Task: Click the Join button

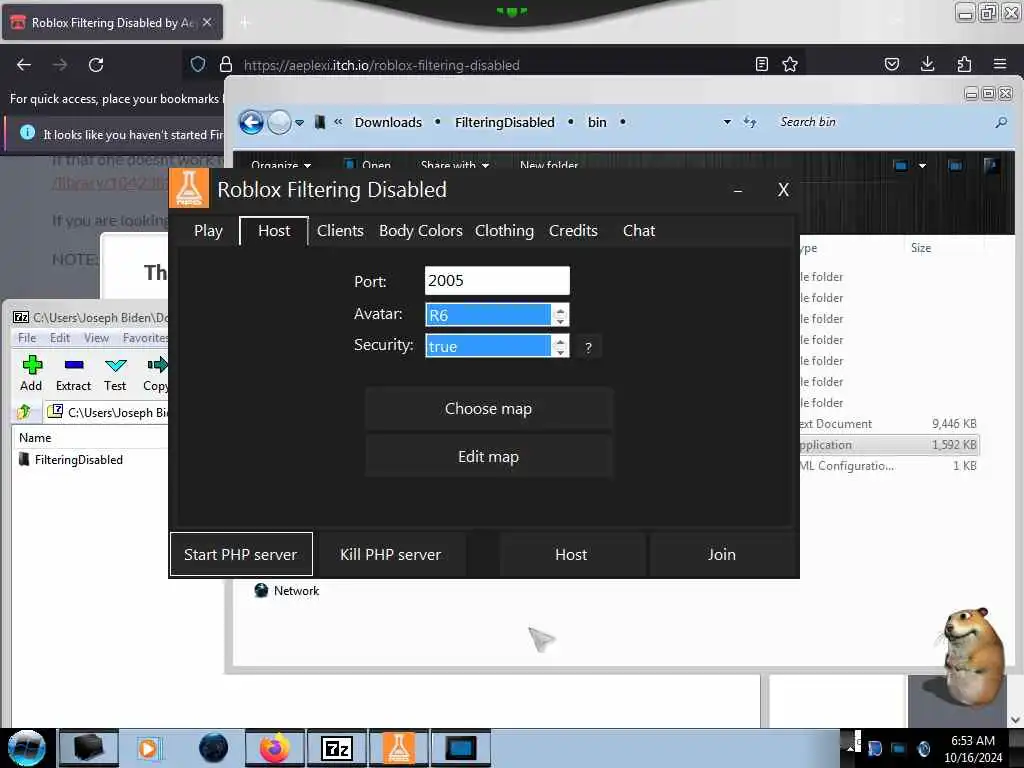Action: point(722,554)
